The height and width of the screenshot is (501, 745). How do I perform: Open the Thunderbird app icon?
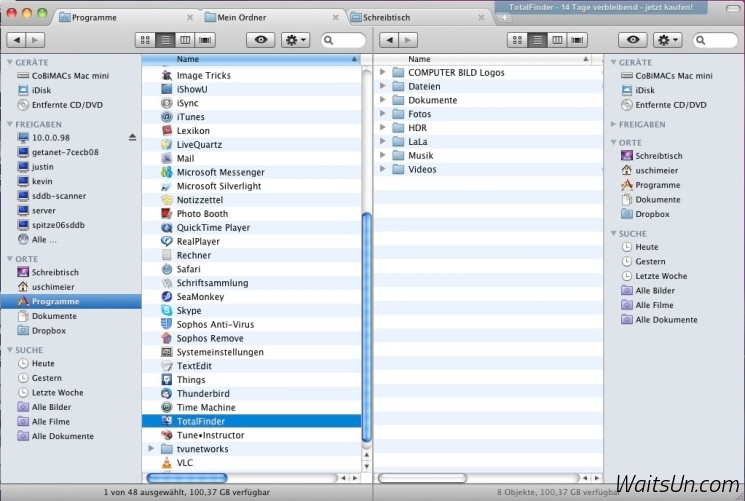pos(167,394)
